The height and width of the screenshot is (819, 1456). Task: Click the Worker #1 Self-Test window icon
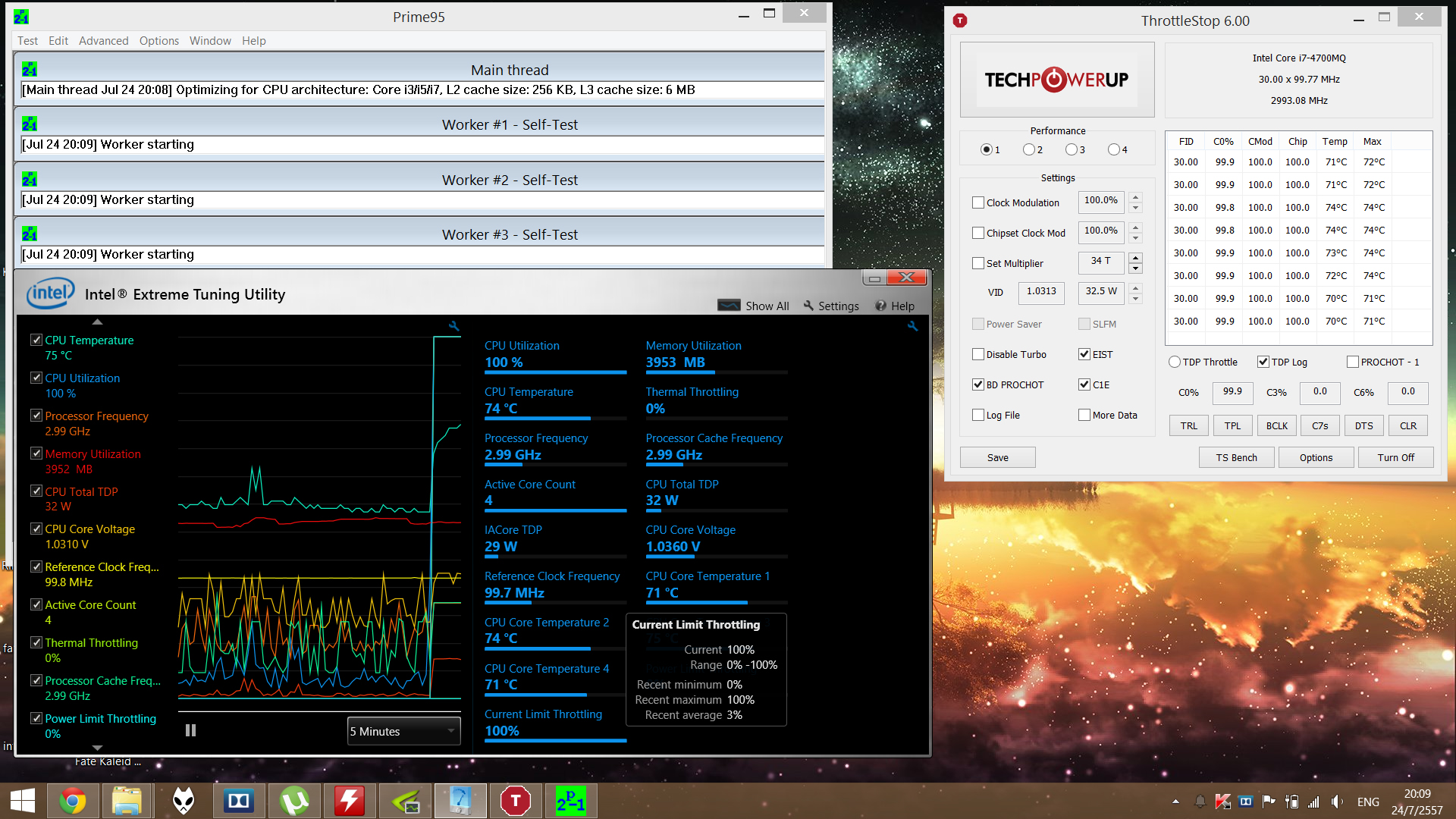(x=30, y=124)
